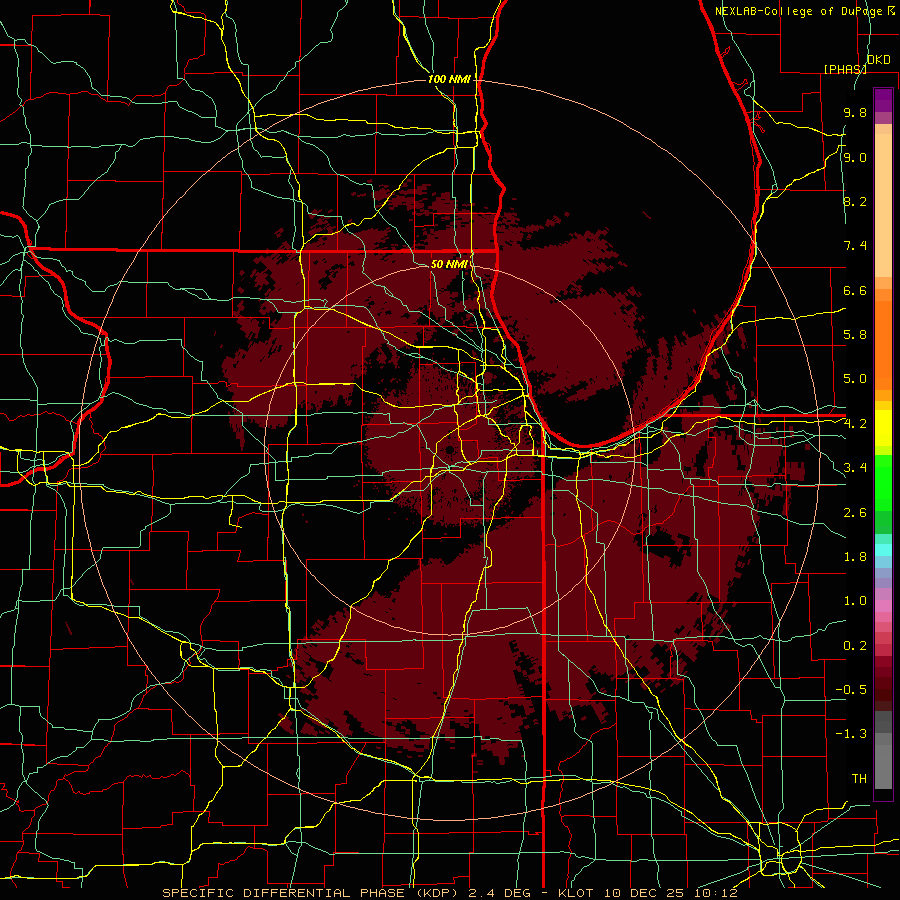Click the -0.5 value on the scale

point(851,690)
